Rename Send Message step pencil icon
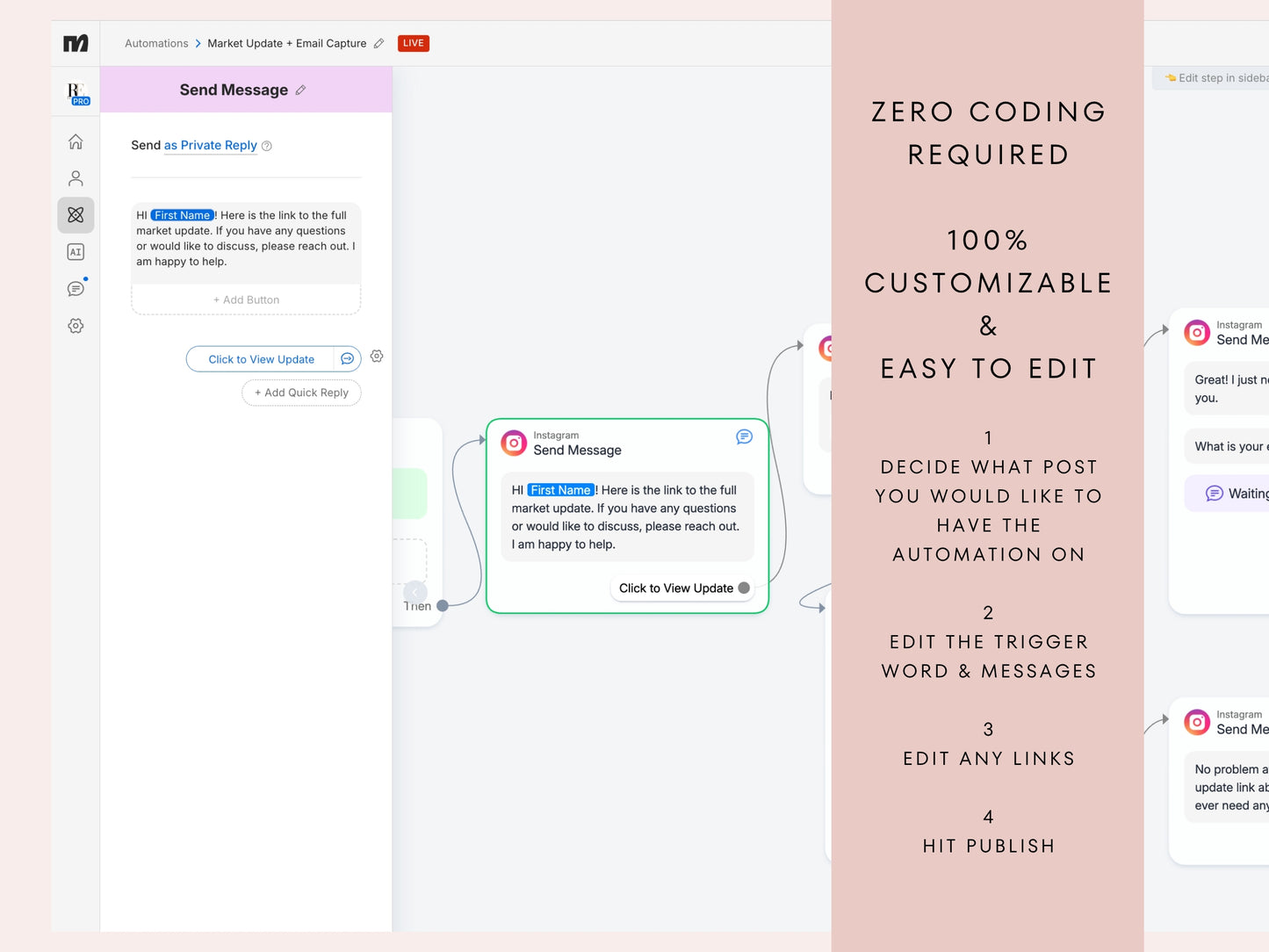Screen dimensions: 1269x952 tap(300, 90)
